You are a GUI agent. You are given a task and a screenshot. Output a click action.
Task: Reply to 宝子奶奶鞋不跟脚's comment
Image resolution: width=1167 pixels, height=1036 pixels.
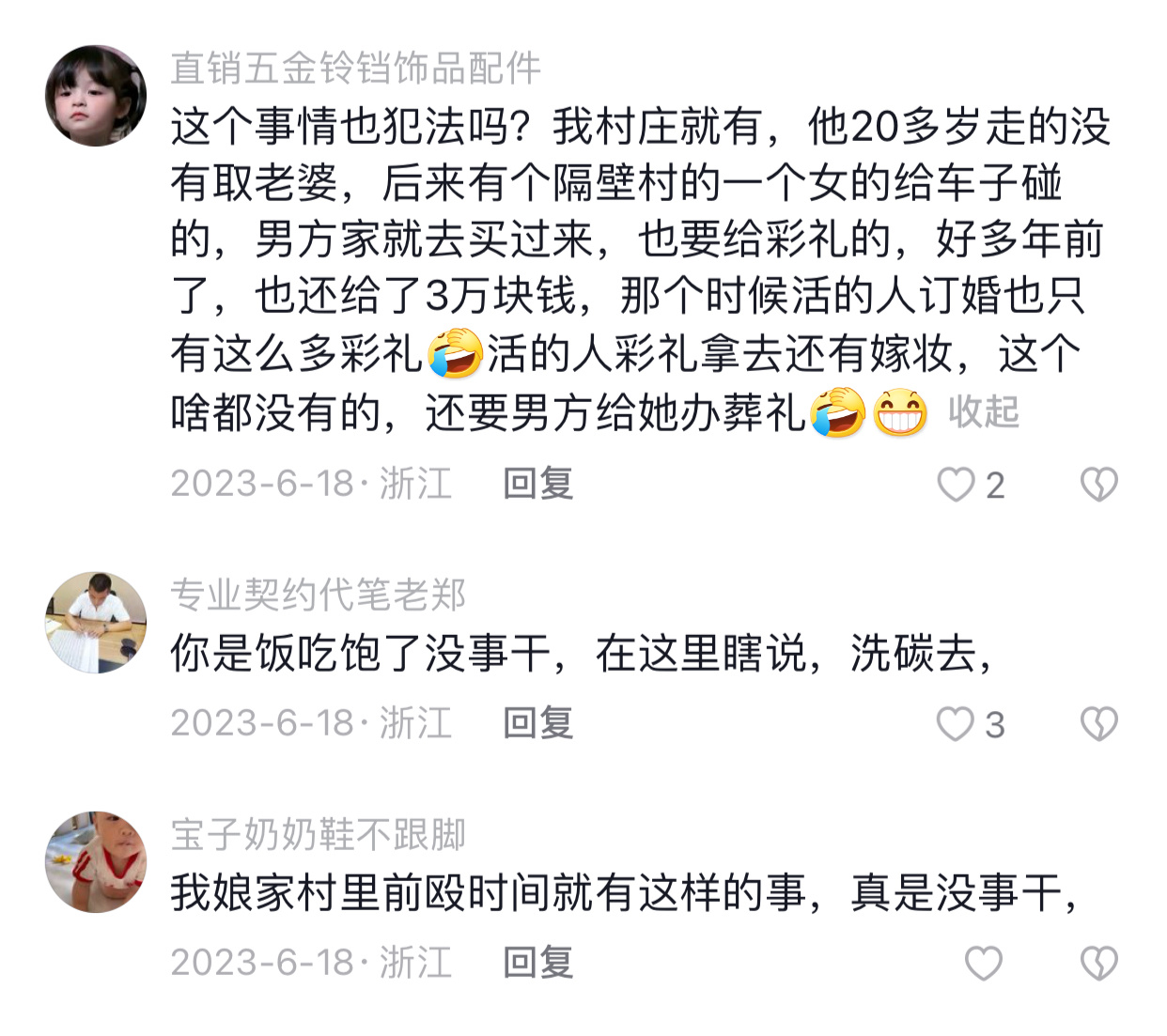click(x=537, y=963)
